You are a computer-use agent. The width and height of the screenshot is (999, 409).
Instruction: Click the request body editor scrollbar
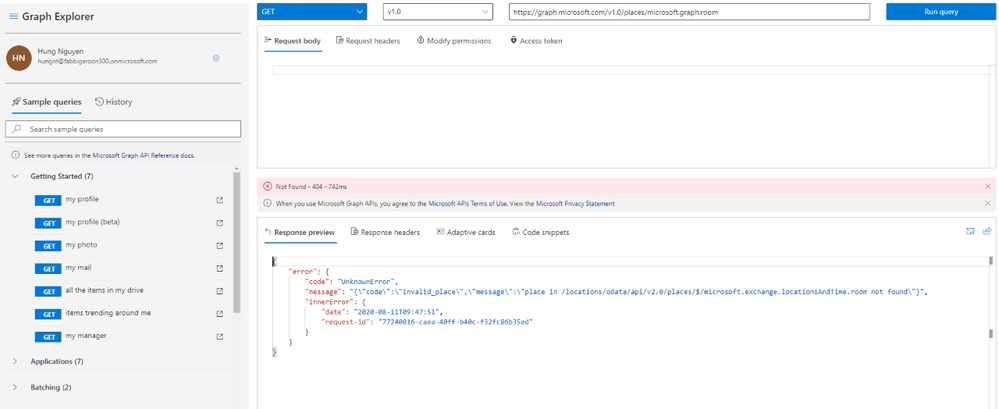pyautogui.click(x=992, y=115)
